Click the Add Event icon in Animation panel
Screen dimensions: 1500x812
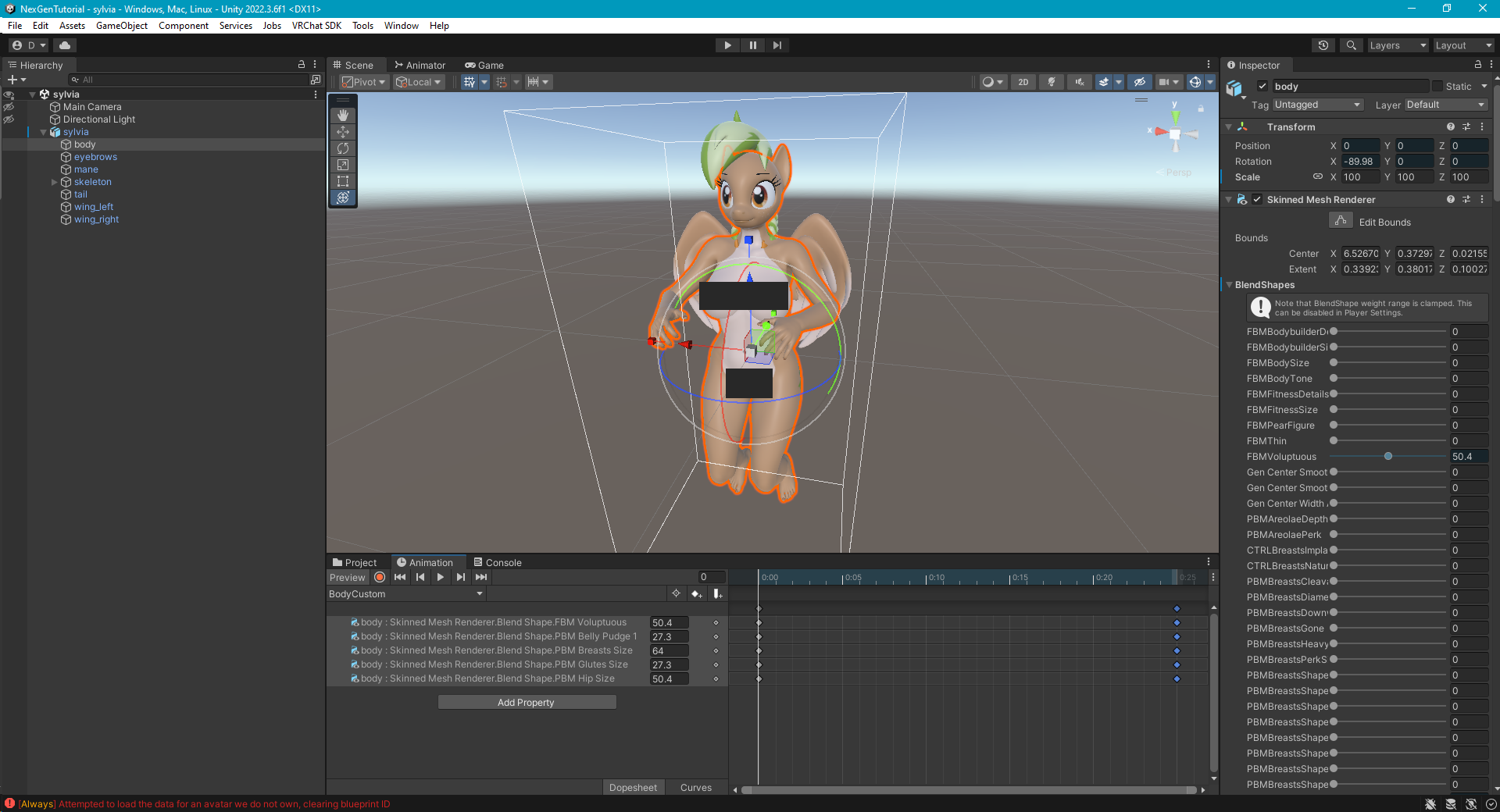point(718,594)
